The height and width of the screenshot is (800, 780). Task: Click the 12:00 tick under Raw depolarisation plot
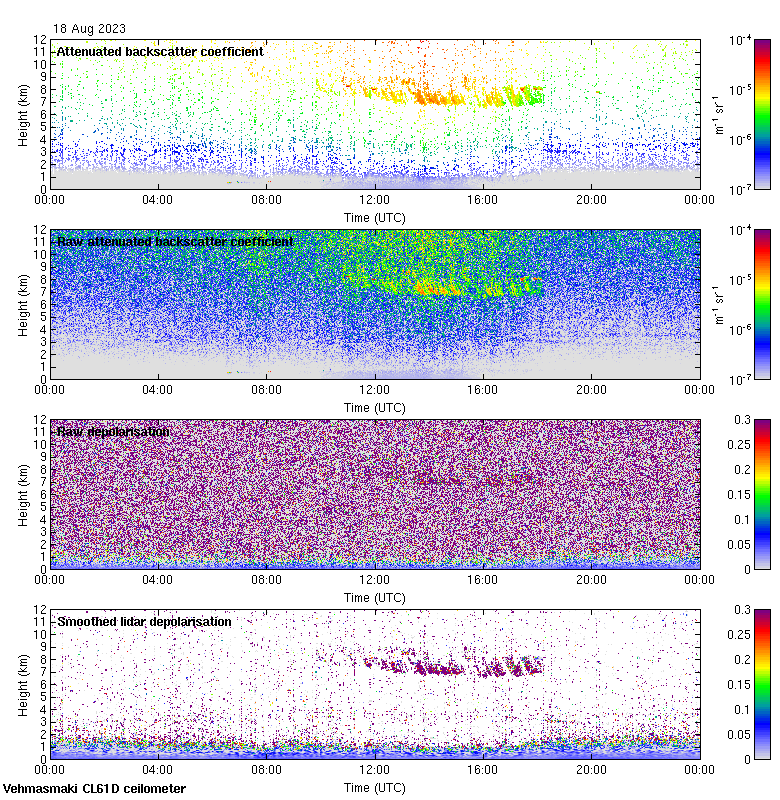pos(374,580)
